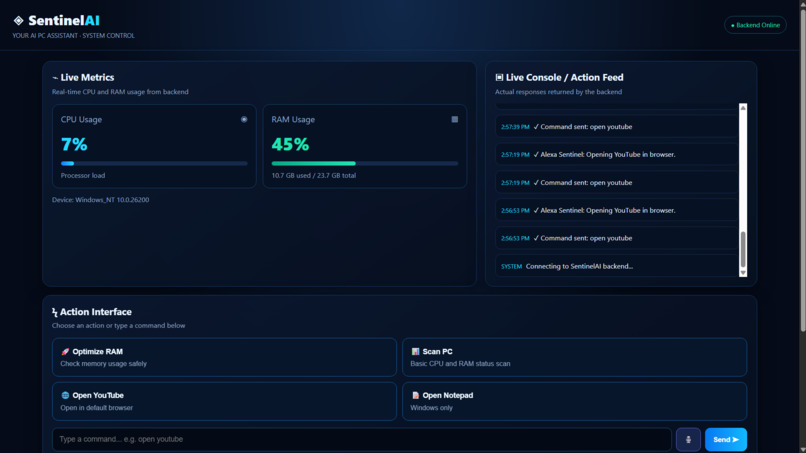This screenshot has width=806, height=453.
Task: Select the SYSTEM Connecting to SentinelAI backend entry
Action: 616,266
